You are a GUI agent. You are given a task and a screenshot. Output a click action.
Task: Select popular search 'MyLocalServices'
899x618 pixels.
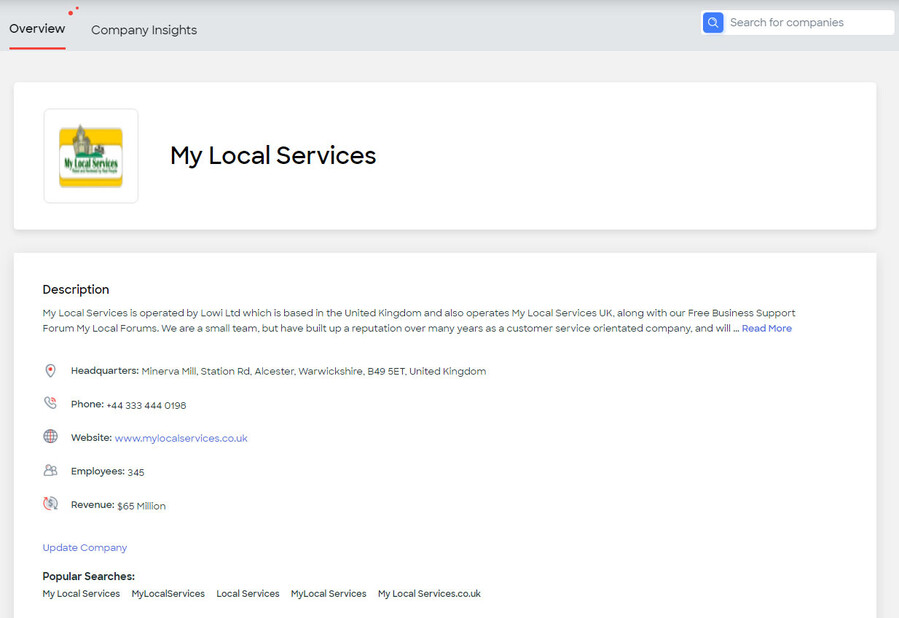(x=168, y=594)
